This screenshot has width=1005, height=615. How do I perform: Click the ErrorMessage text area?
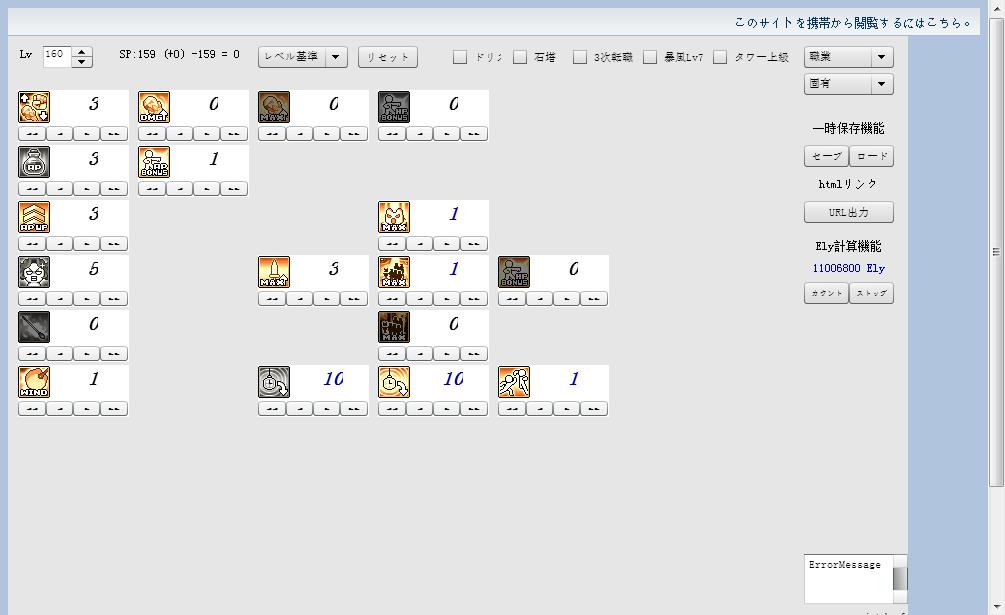(848, 578)
